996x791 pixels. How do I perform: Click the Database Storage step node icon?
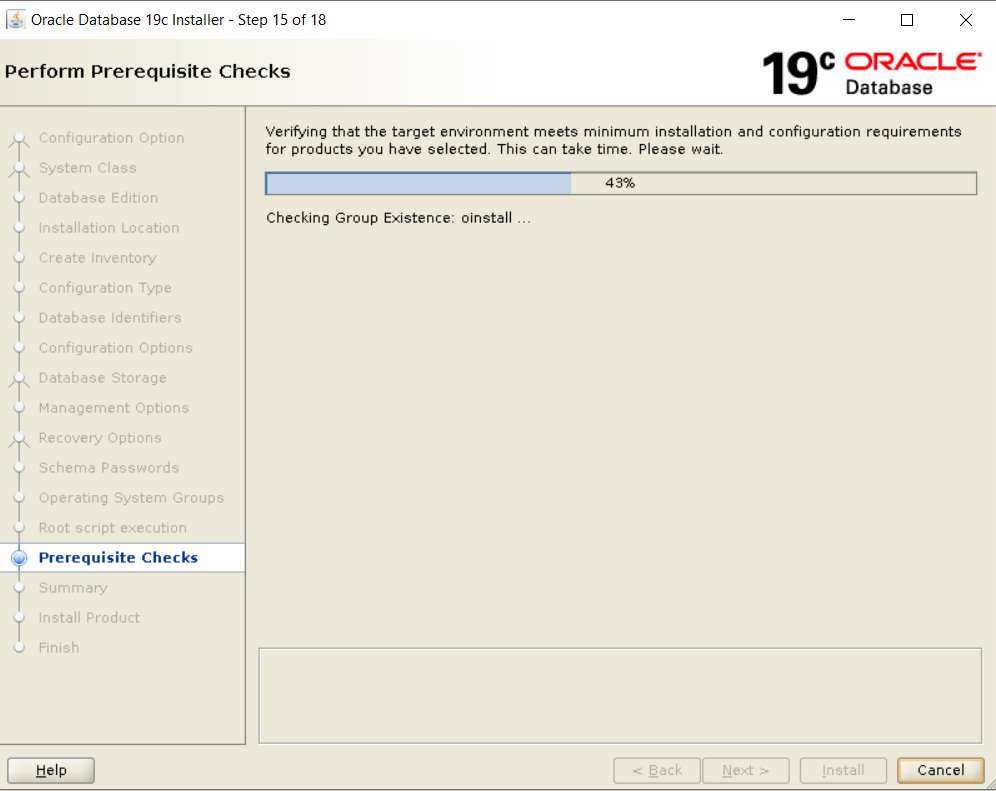pyautogui.click(x=18, y=379)
